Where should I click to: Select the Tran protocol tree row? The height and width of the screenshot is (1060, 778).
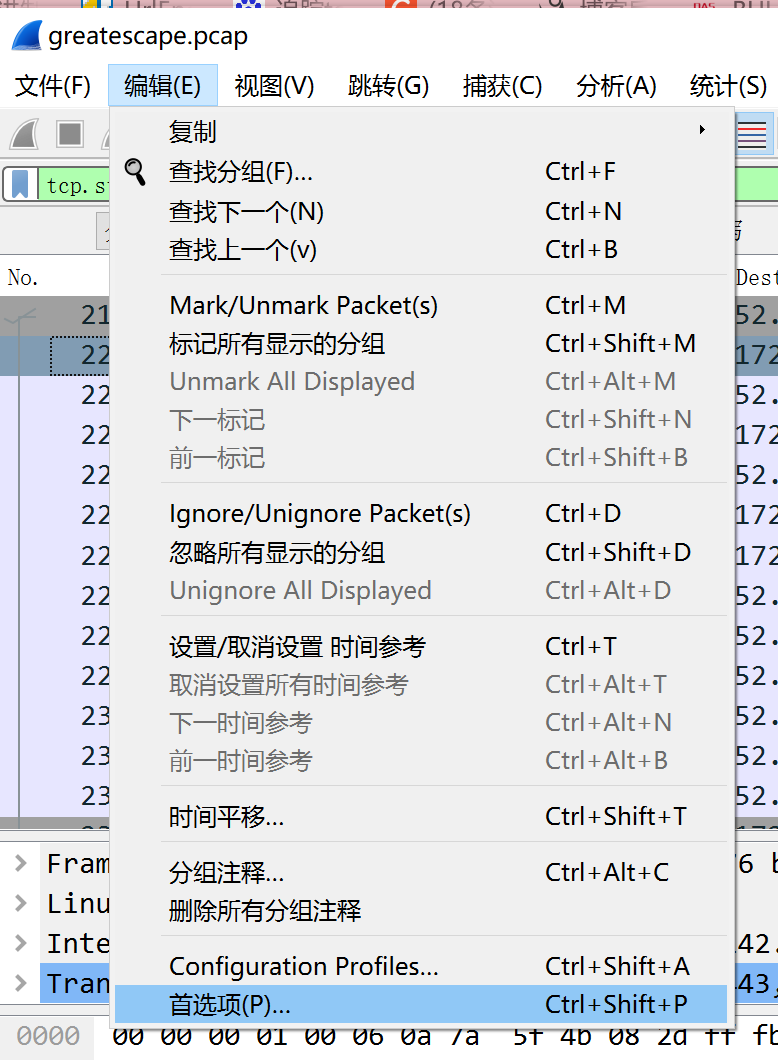(x=76, y=983)
